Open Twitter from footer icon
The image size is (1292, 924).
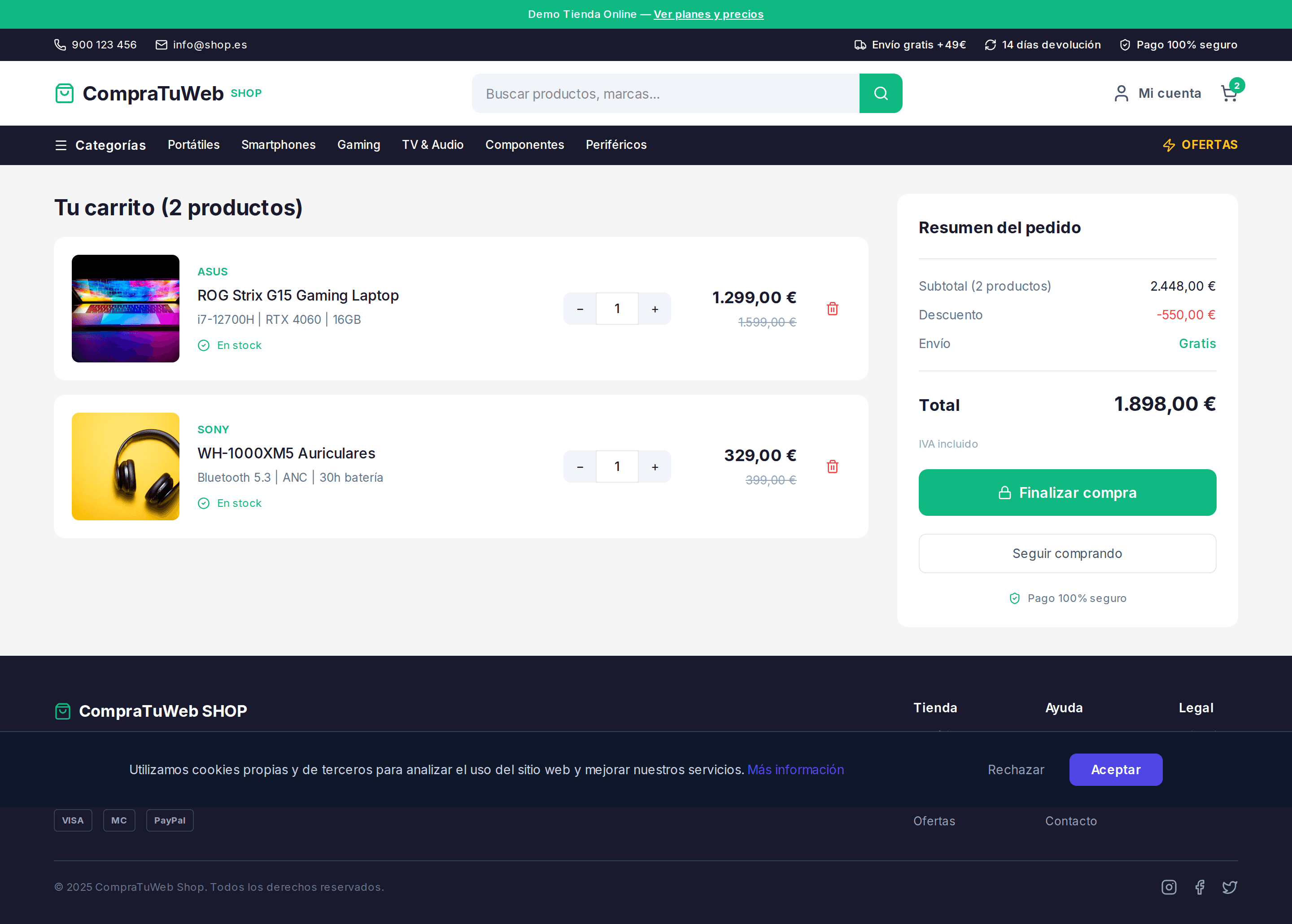pyautogui.click(x=1230, y=887)
